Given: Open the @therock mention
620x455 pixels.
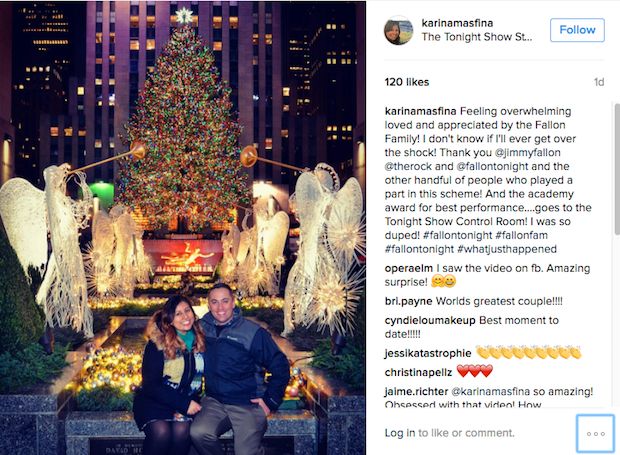Looking at the screenshot, I should (408, 166).
